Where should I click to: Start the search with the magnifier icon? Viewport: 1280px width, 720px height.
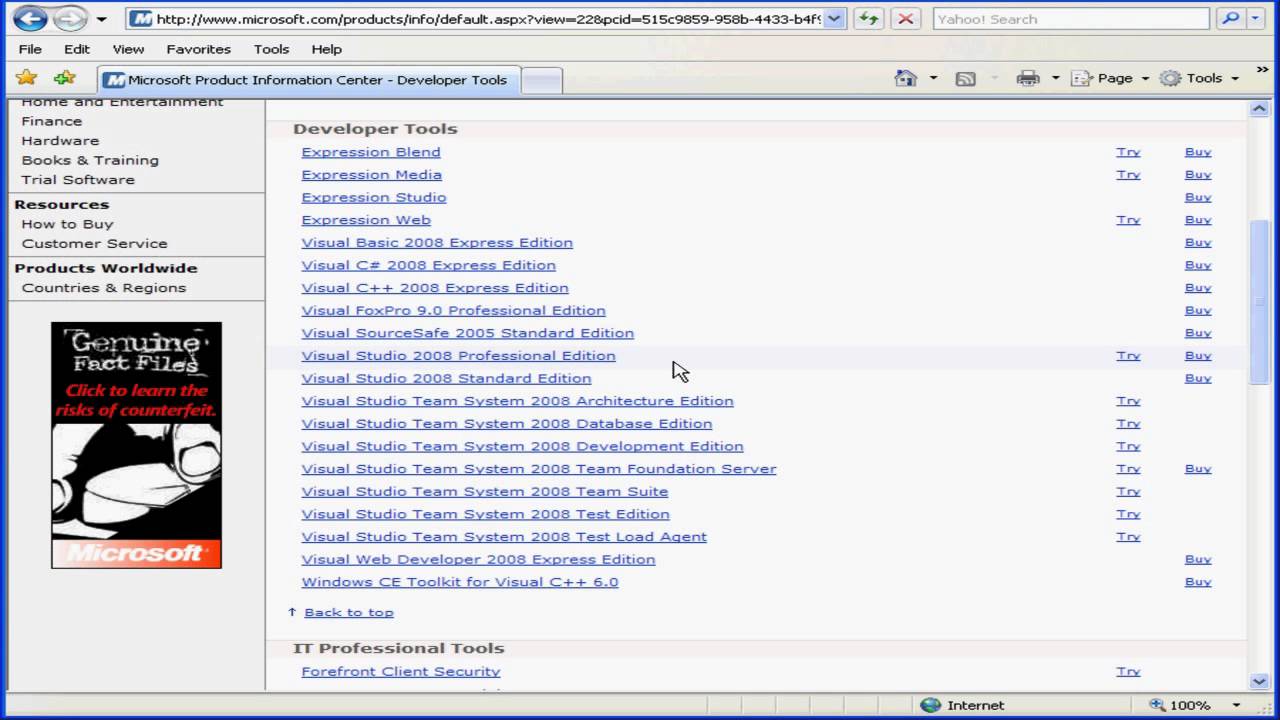1231,18
